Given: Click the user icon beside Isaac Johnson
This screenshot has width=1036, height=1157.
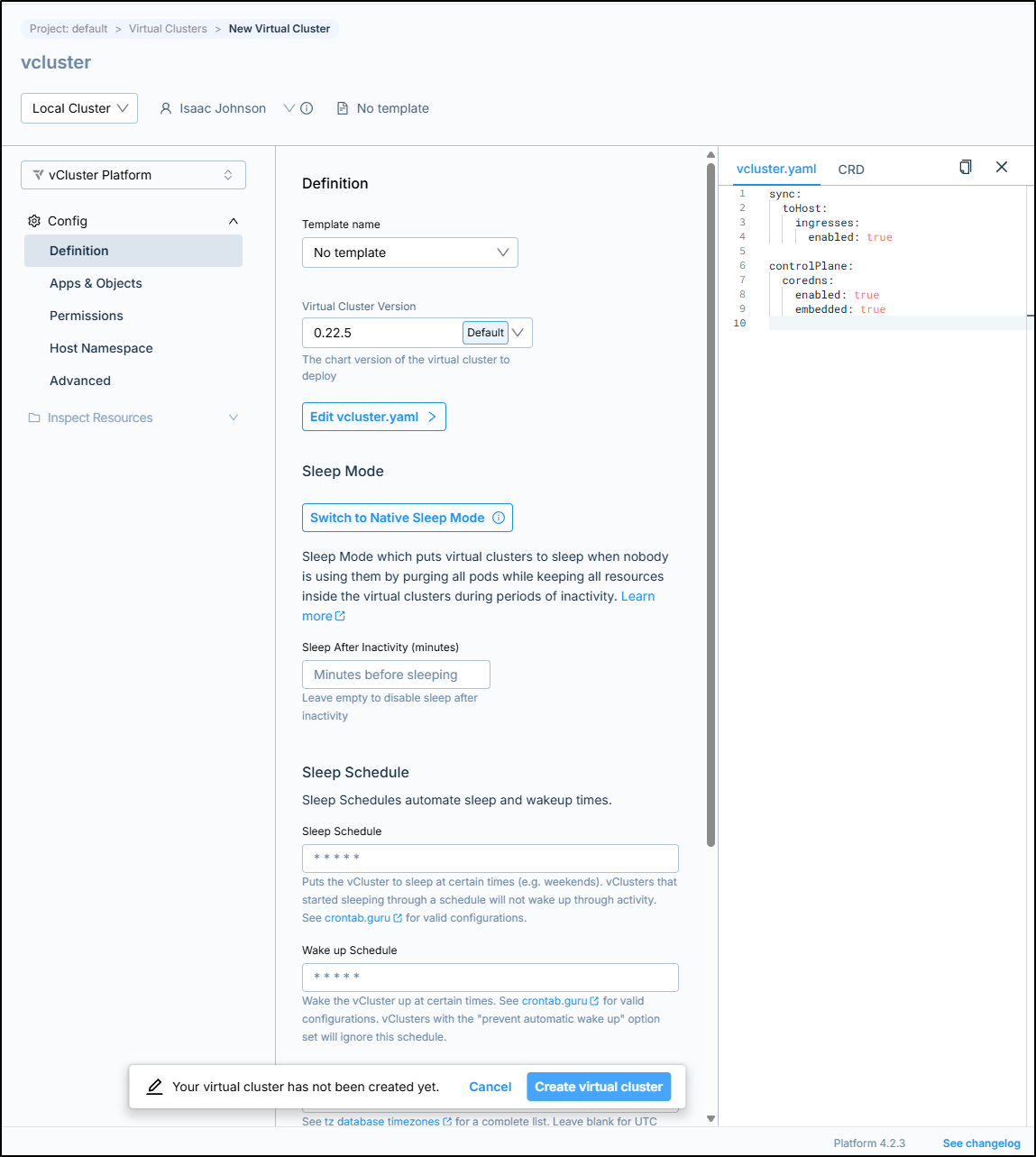Looking at the screenshot, I should click(x=166, y=108).
